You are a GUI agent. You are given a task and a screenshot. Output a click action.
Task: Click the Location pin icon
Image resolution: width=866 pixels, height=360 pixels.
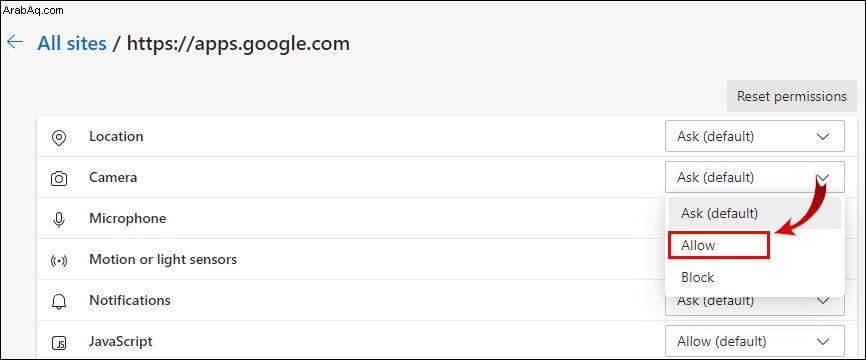click(x=59, y=137)
